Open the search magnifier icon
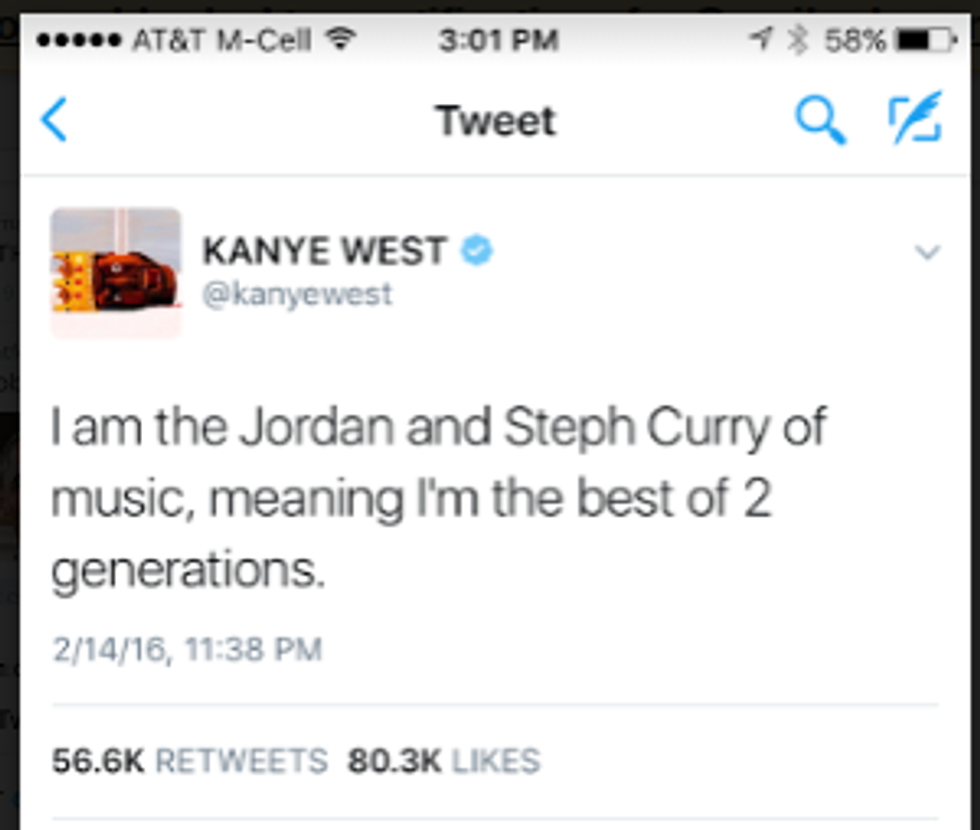 [x=821, y=119]
